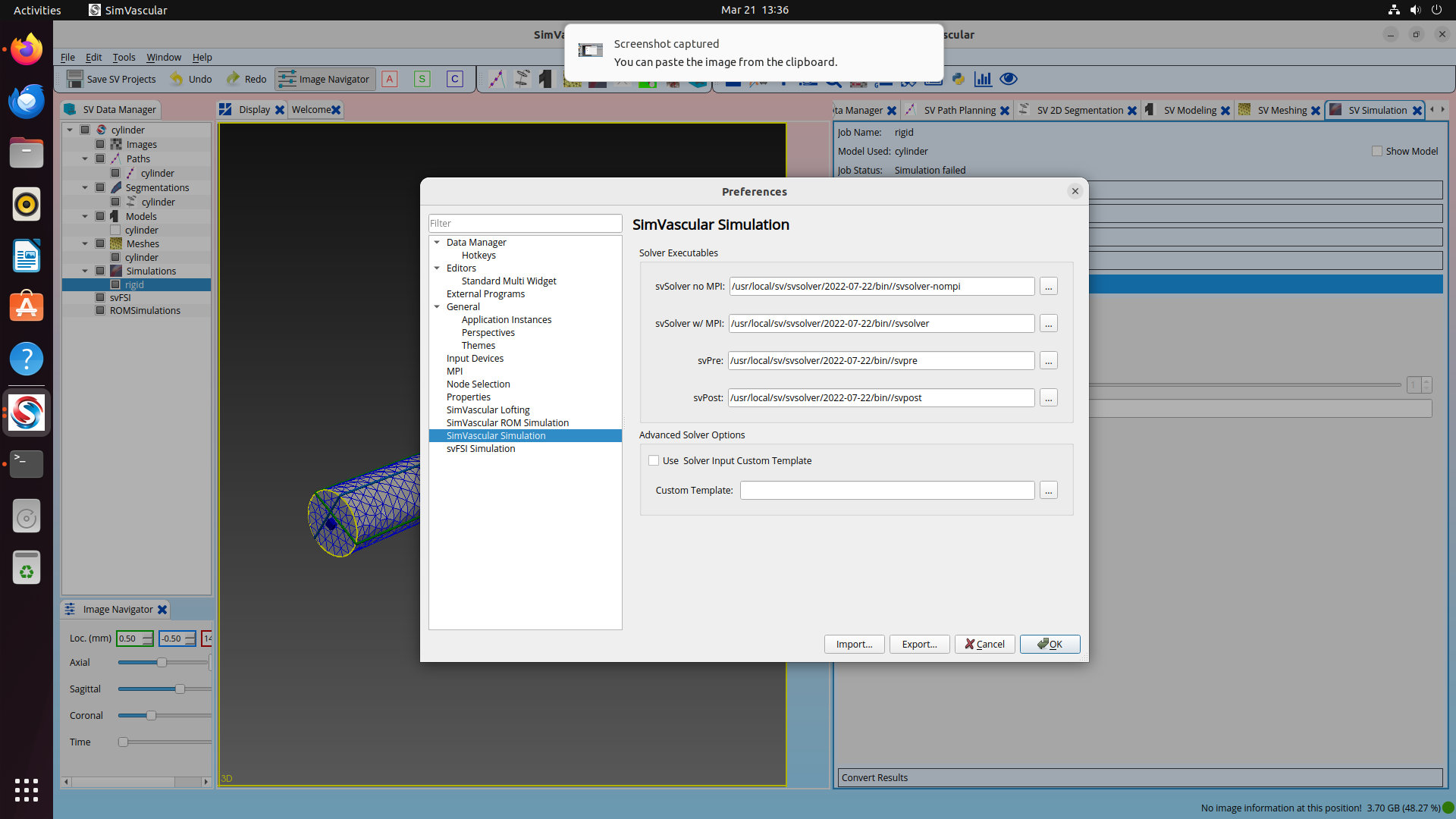This screenshot has height=819, width=1456.
Task: Toggle the Image Navigator toolbar button
Action: [325, 79]
